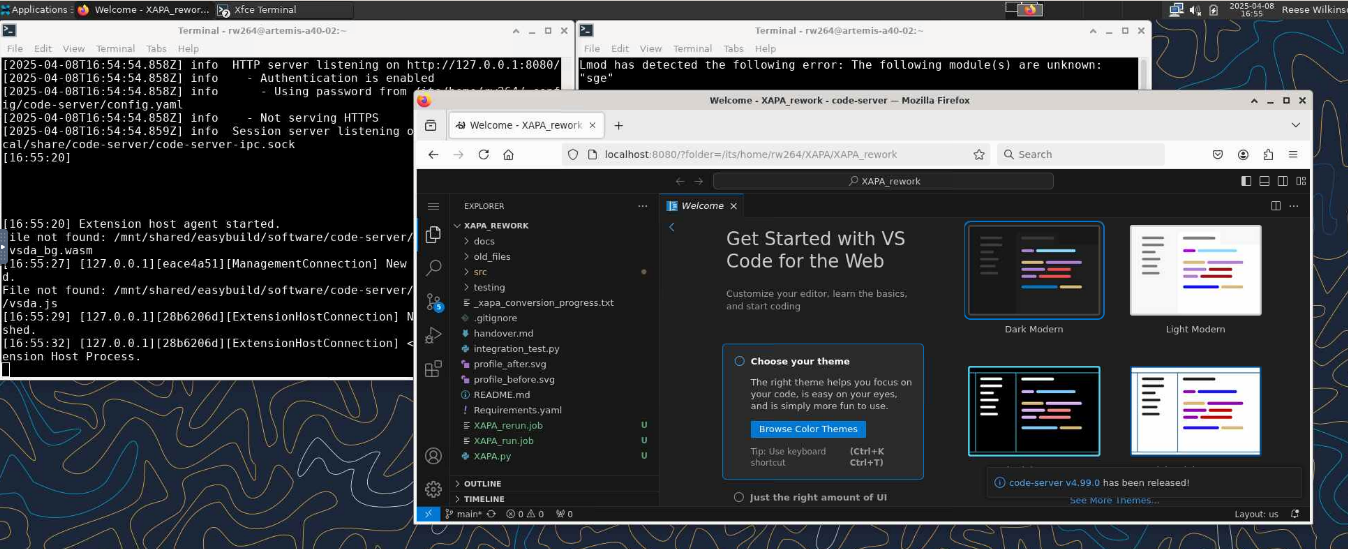The height and width of the screenshot is (549, 1348).
Task: Open new Firefox tab plus button
Action: (618, 125)
